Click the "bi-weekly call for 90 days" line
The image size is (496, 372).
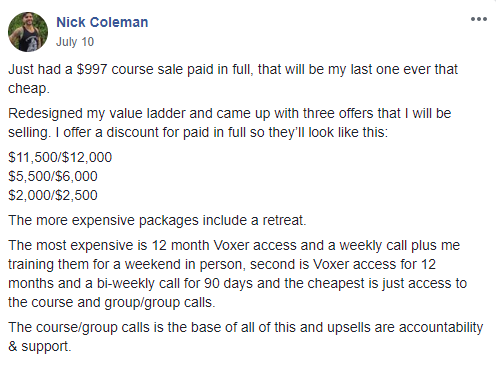coord(237,283)
